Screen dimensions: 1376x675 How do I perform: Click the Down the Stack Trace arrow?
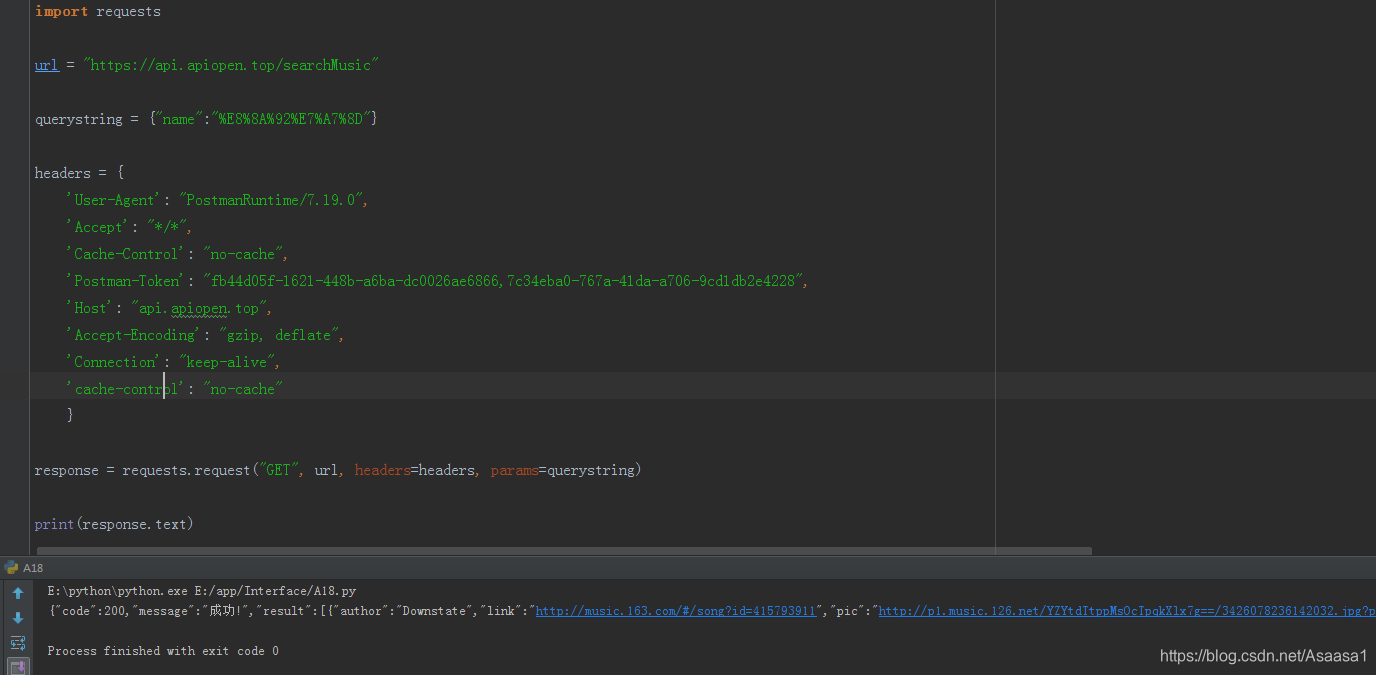coord(17,618)
